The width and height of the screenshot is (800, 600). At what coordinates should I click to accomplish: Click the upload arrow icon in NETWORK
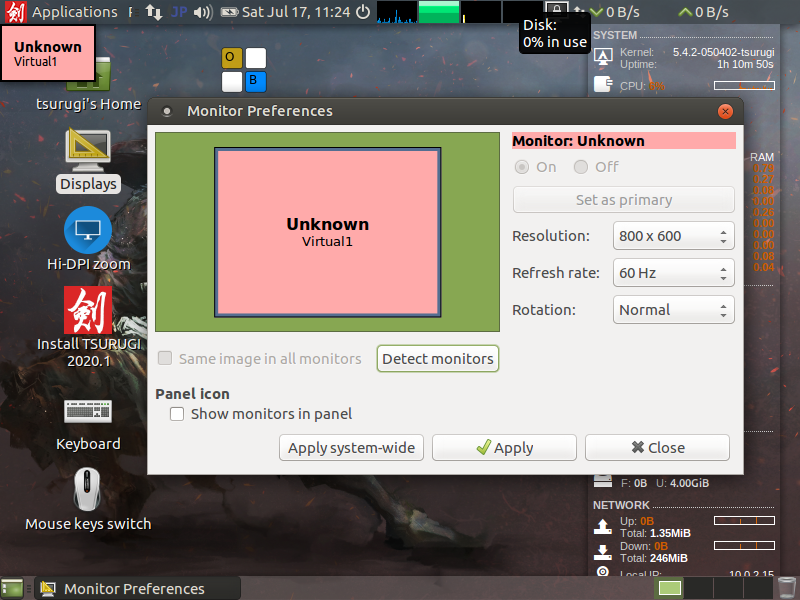point(603,526)
